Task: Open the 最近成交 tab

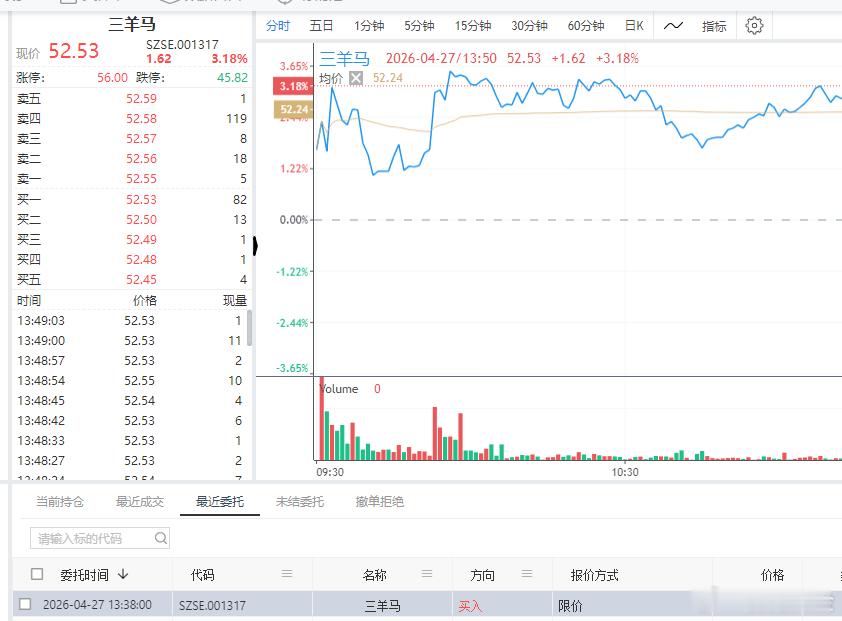Action: pos(140,502)
